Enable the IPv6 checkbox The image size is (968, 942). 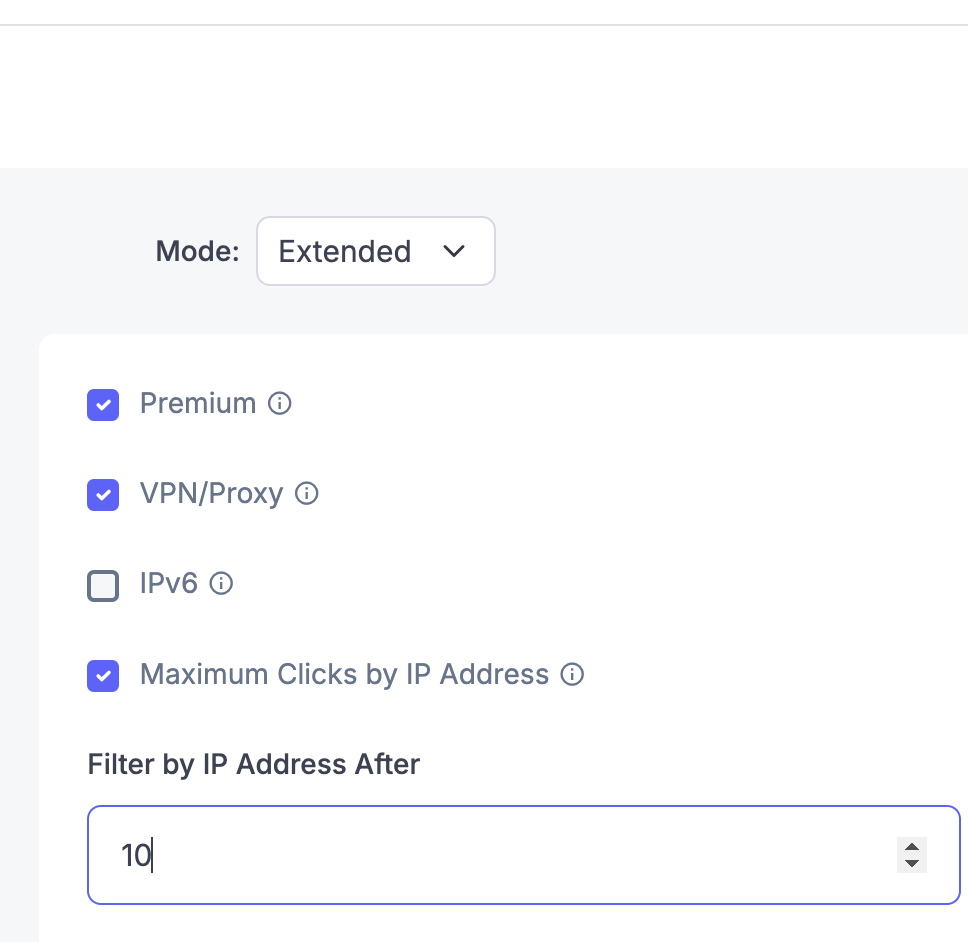[x=103, y=586]
